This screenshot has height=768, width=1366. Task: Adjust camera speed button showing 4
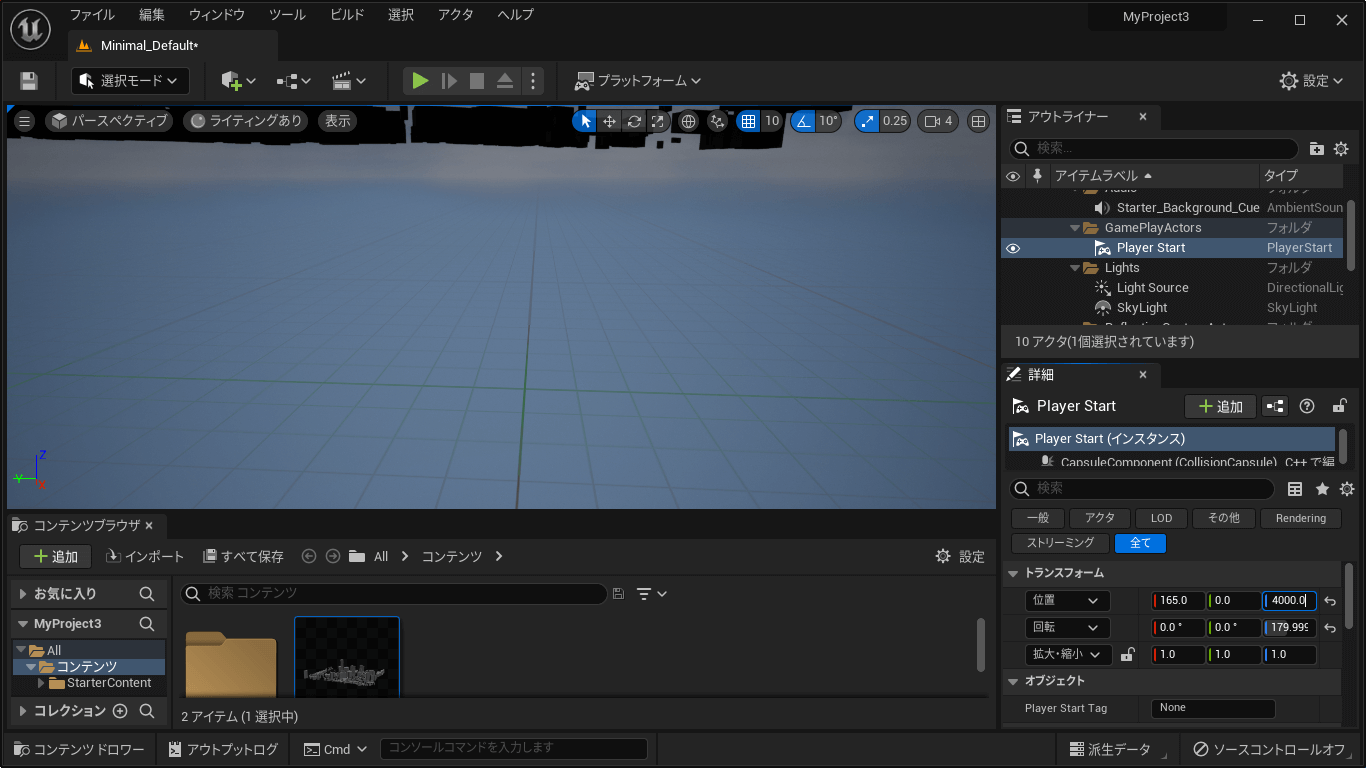pyautogui.click(x=939, y=121)
